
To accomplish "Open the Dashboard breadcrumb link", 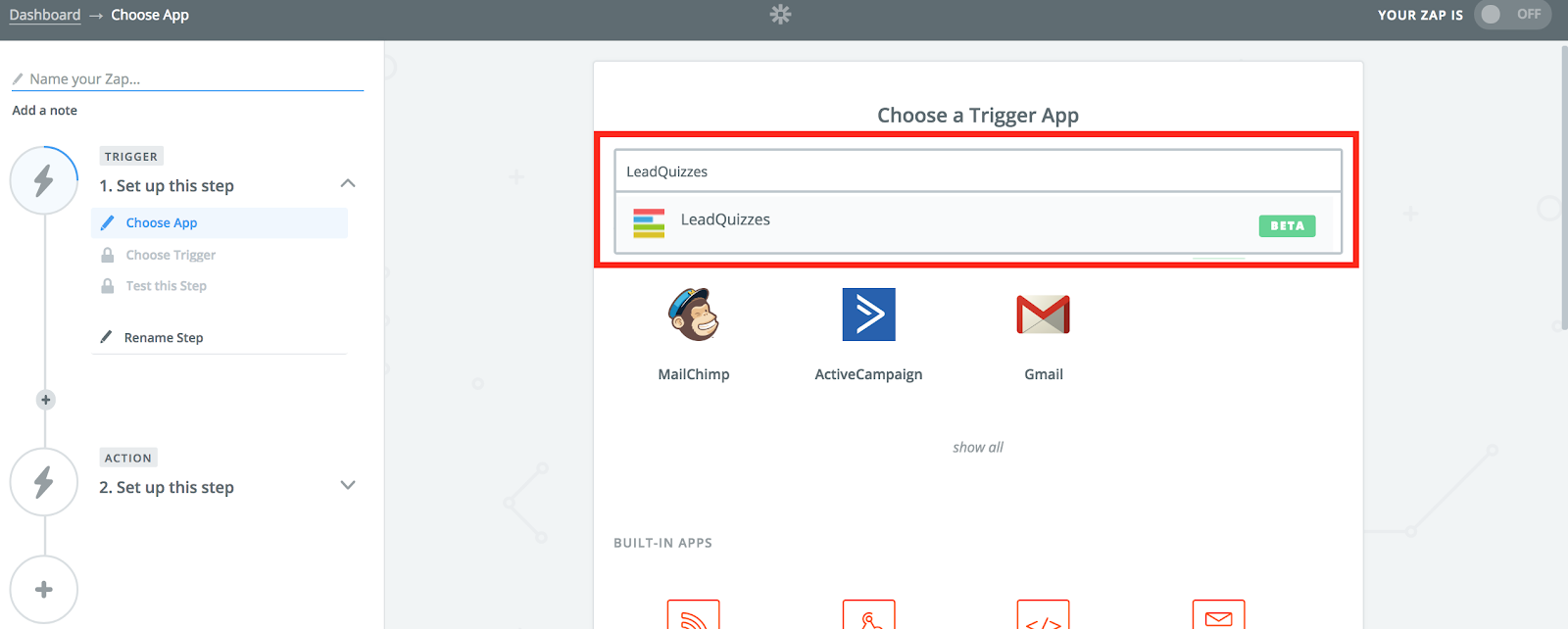I will [x=45, y=15].
